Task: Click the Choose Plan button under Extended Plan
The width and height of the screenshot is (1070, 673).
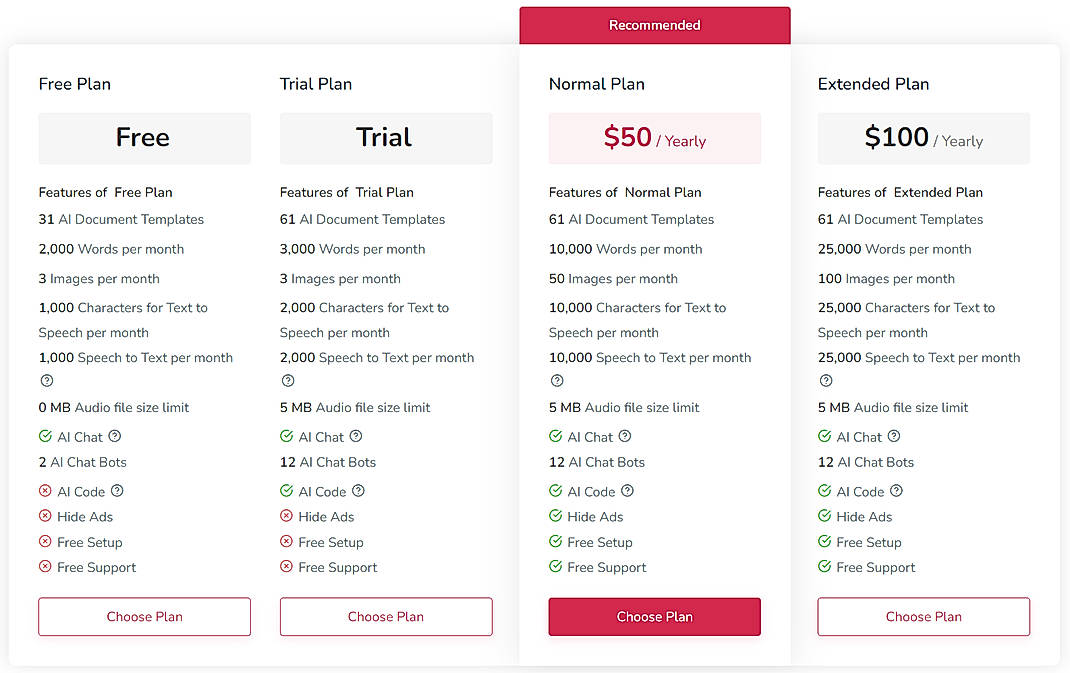Action: coord(922,616)
